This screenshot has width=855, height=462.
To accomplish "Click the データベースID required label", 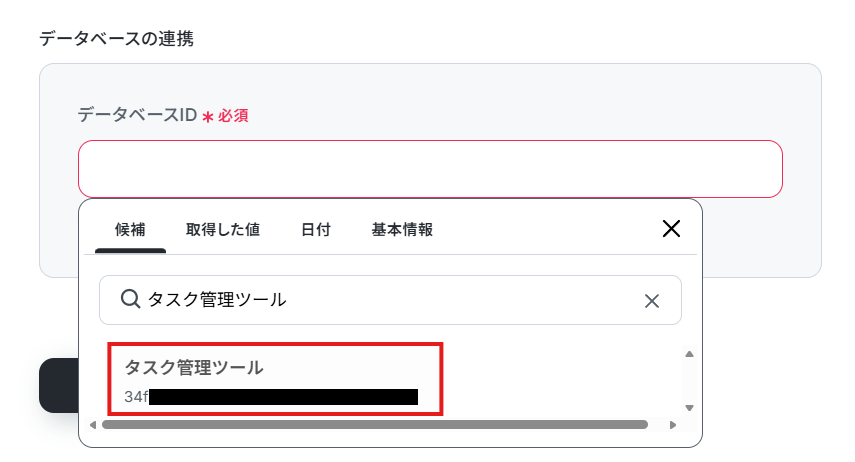I will point(162,115).
